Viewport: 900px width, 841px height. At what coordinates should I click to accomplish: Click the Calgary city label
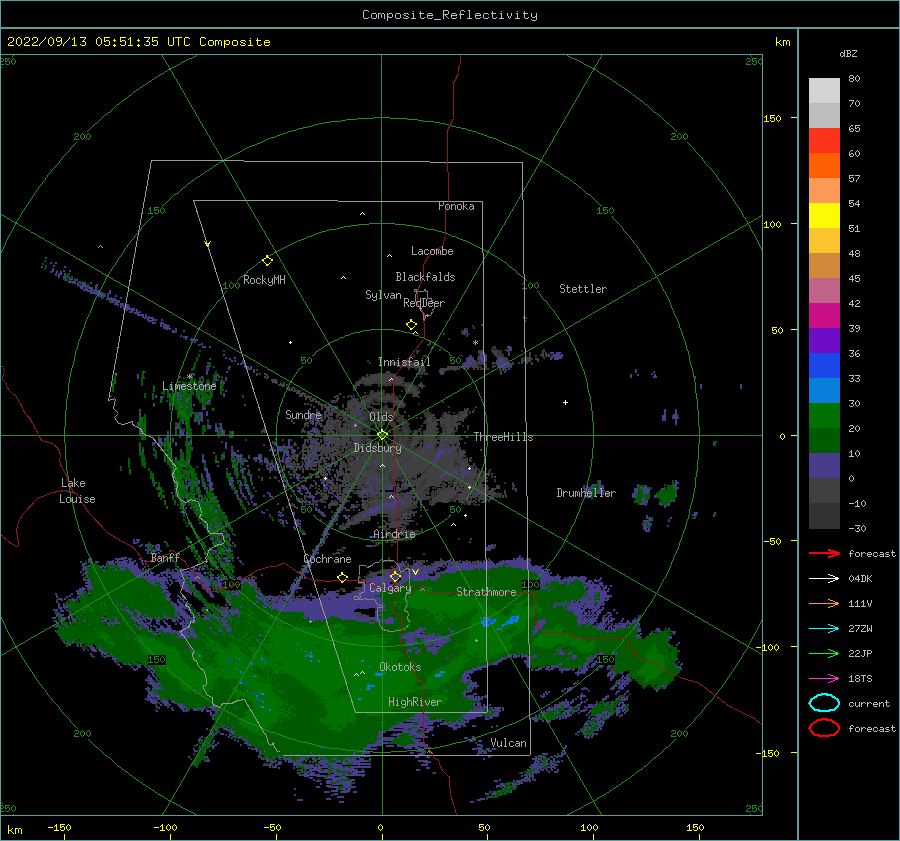[x=390, y=588]
